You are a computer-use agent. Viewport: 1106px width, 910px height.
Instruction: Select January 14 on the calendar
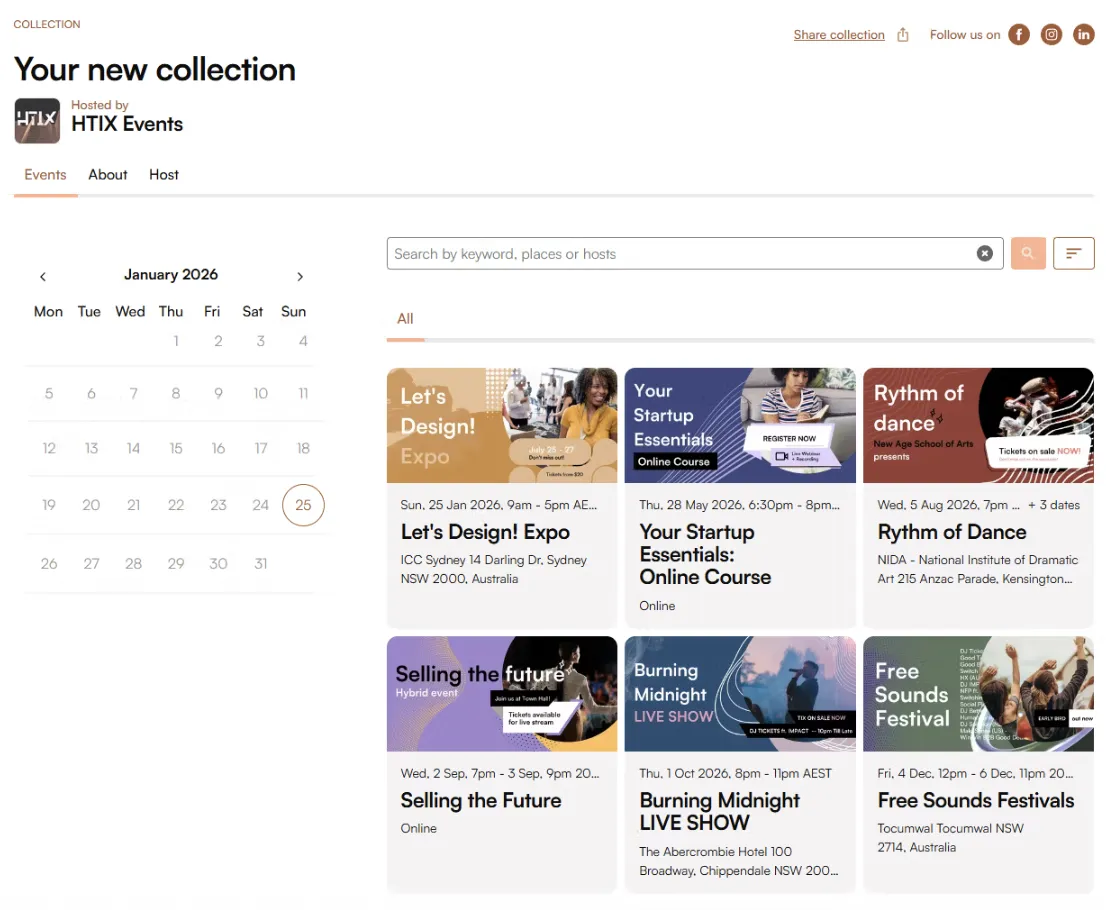click(x=133, y=449)
